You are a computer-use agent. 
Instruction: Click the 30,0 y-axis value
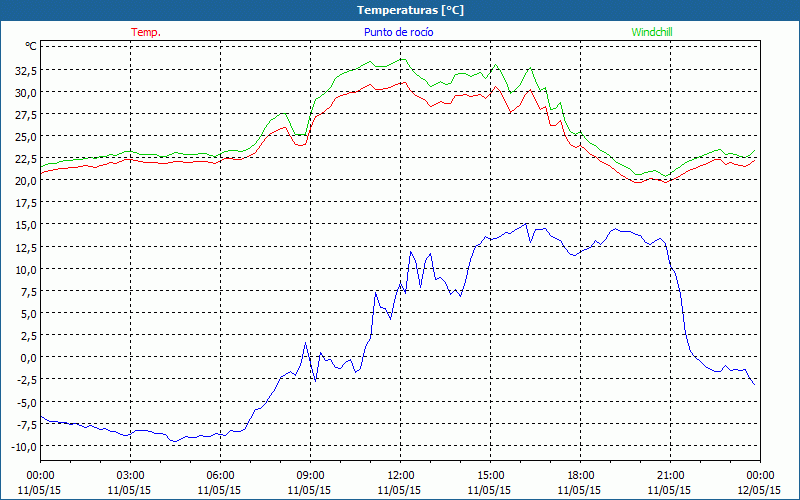pyautogui.click(x=26, y=92)
